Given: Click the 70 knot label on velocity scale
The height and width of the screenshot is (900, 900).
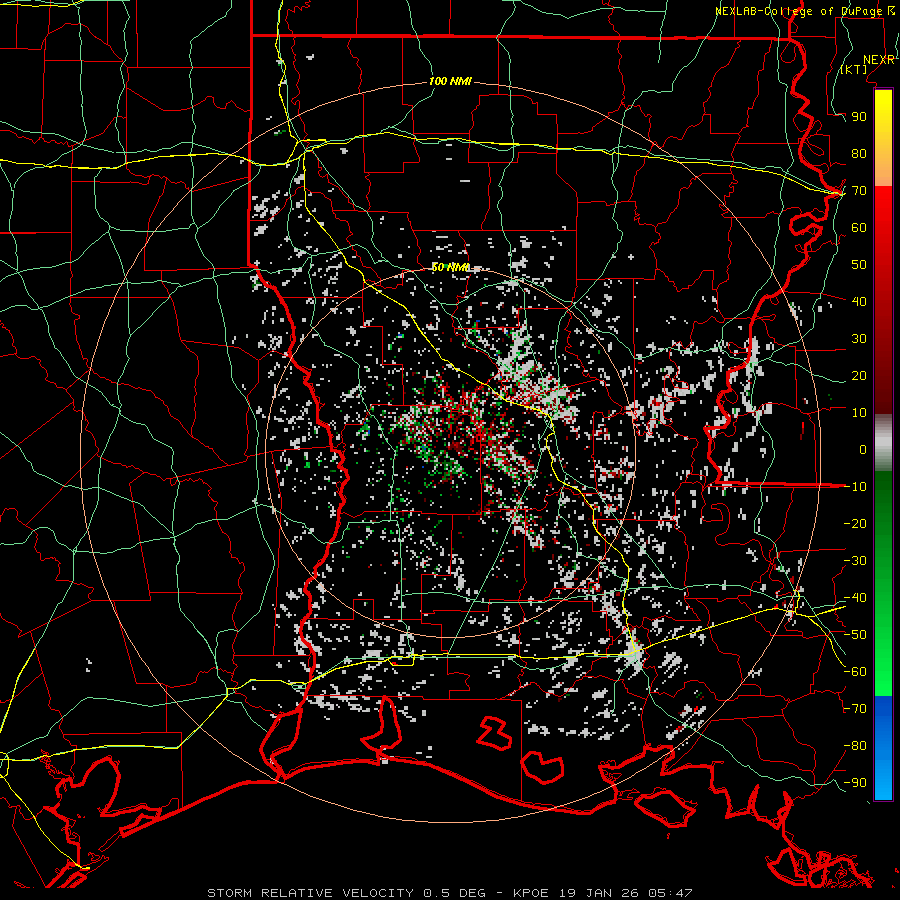Looking at the screenshot, I should click(859, 191).
